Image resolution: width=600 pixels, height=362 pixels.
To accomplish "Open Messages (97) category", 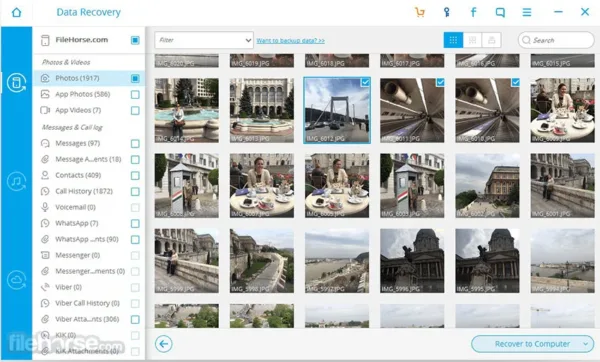I will [78, 143].
